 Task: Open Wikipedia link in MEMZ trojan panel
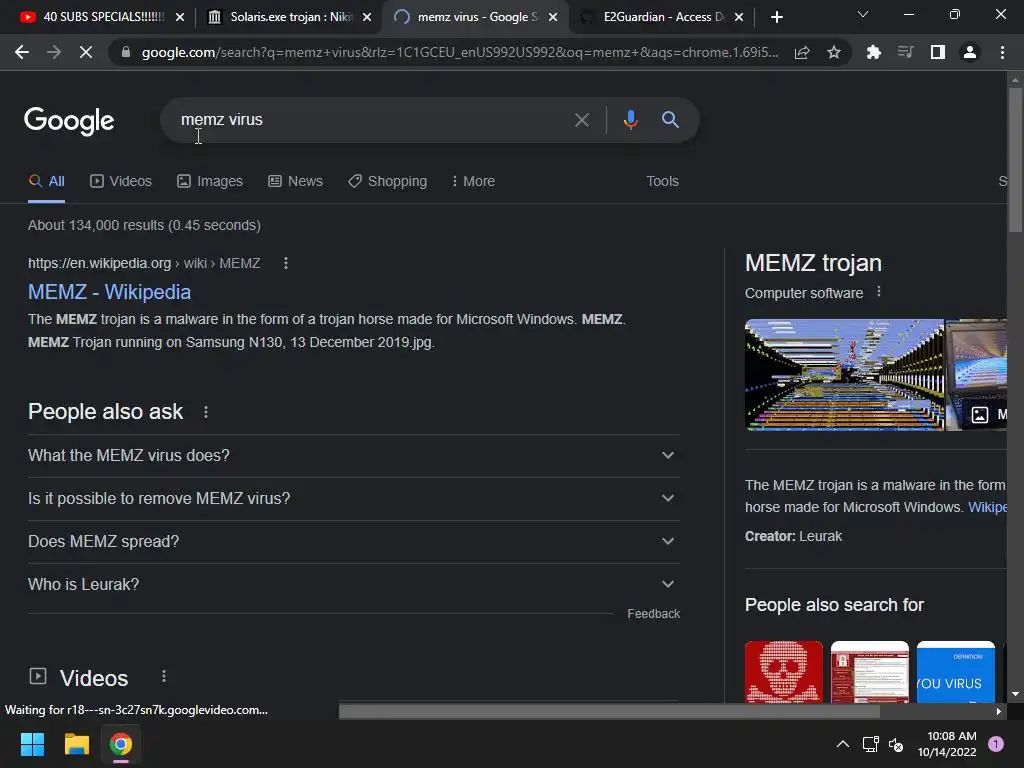987,507
